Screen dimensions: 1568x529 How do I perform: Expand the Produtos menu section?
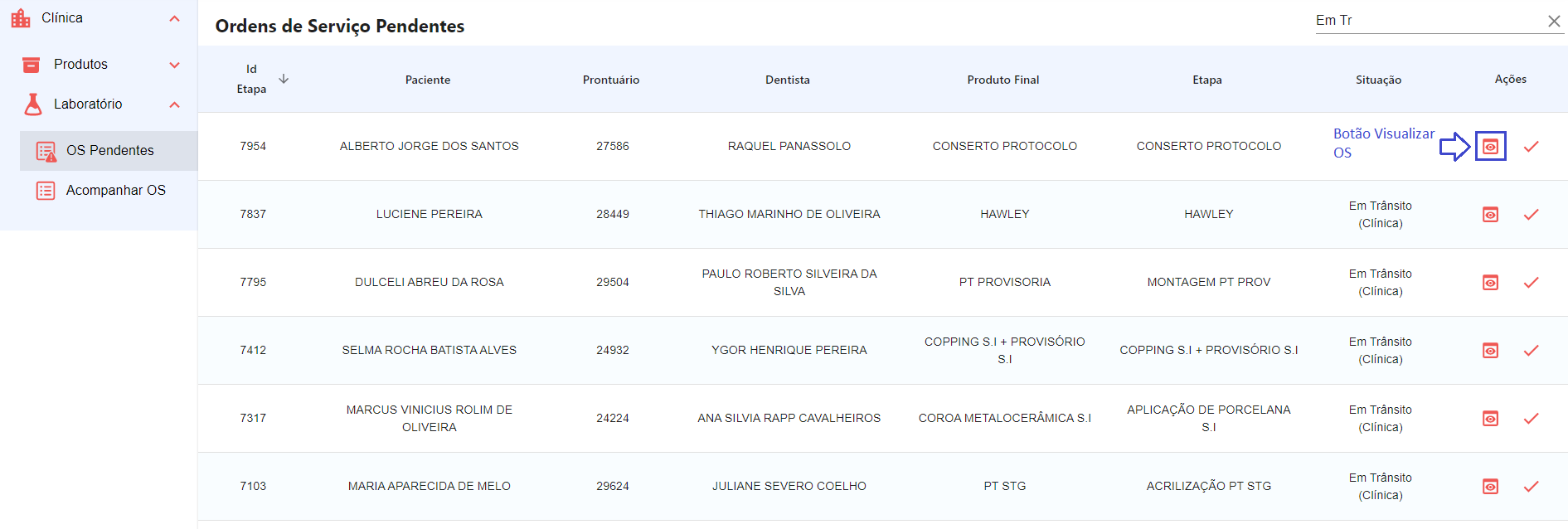coord(174,65)
